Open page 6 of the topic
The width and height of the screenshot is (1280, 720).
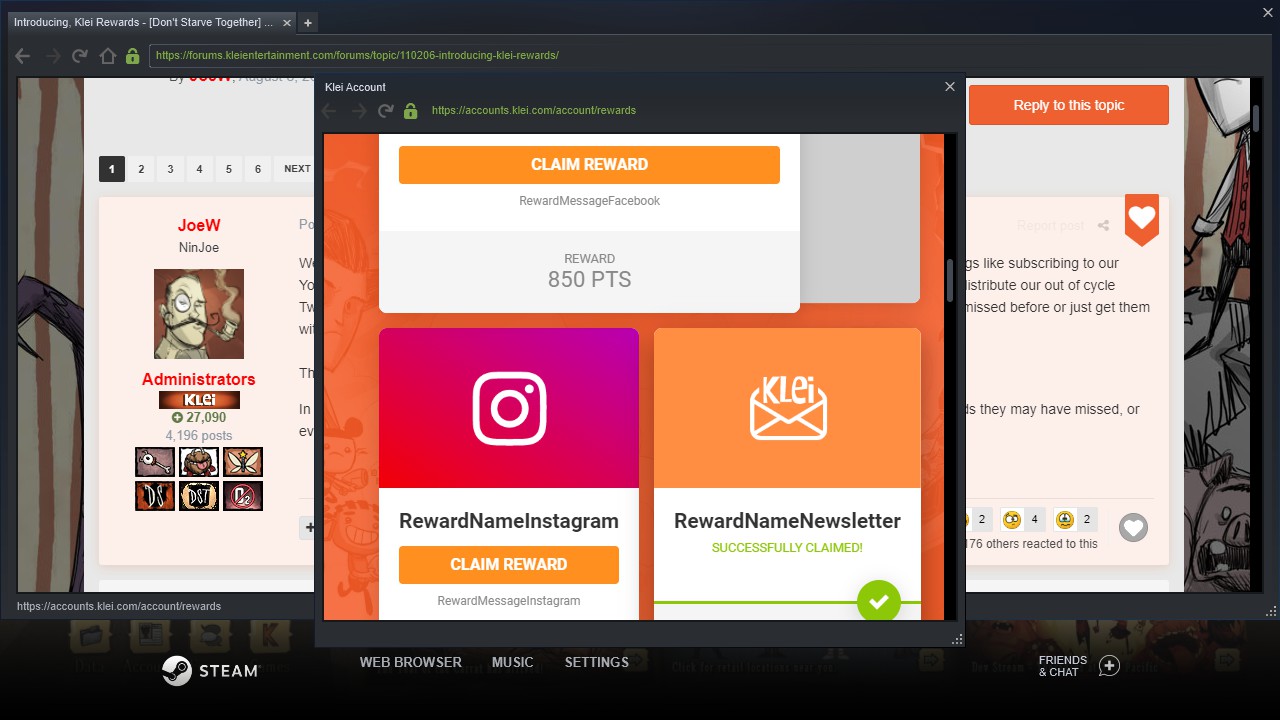258,169
